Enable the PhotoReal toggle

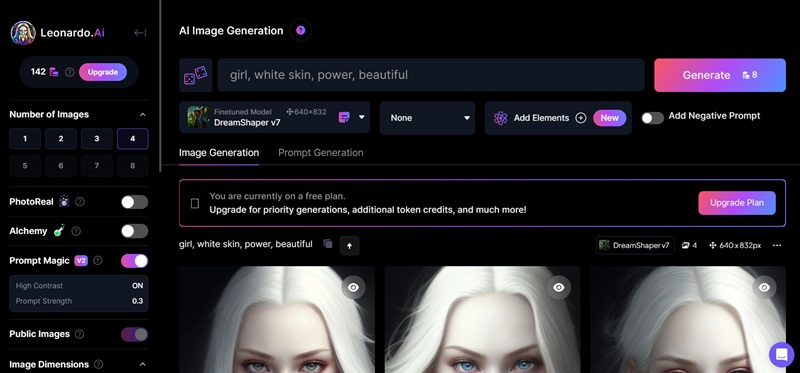click(135, 202)
